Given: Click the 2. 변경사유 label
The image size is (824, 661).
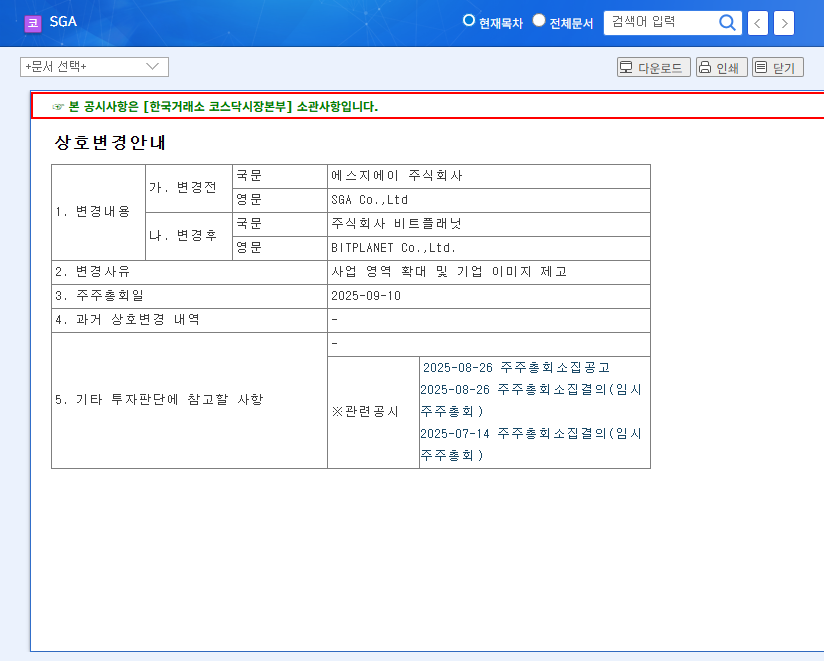Looking at the screenshot, I should [92, 272].
